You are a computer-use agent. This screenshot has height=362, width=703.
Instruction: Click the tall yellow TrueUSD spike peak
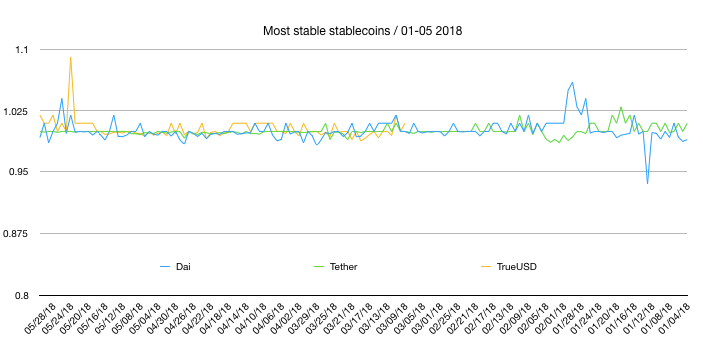pyautogui.click(x=70, y=58)
